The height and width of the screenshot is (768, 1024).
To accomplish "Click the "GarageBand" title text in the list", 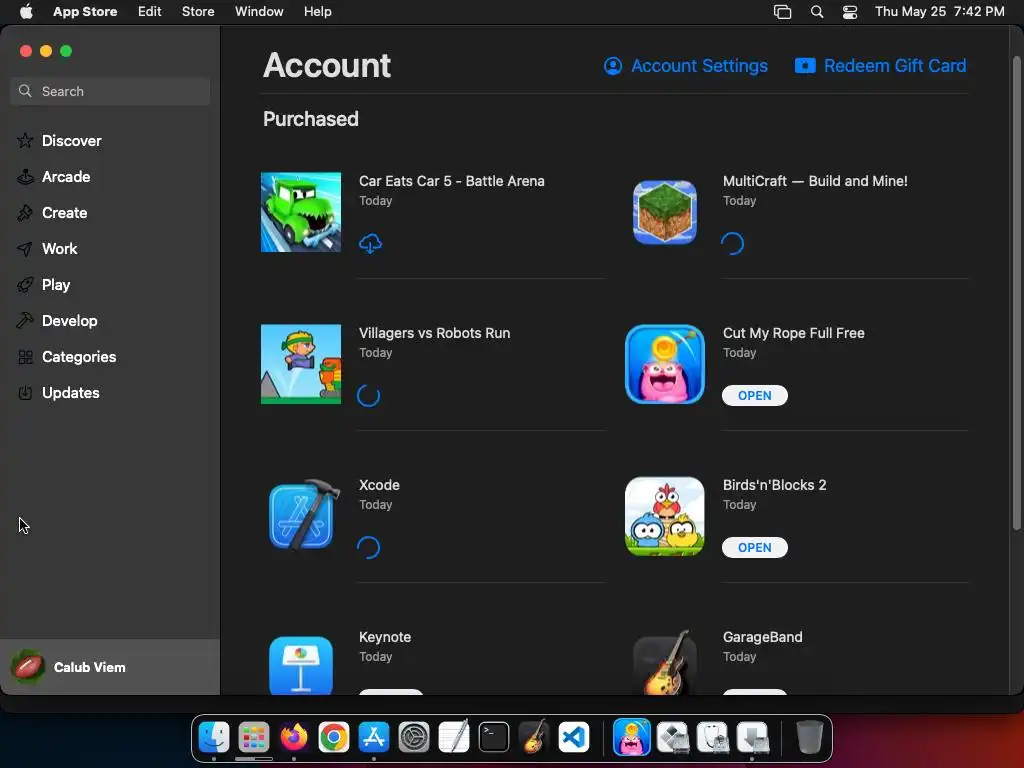I will coord(762,637).
